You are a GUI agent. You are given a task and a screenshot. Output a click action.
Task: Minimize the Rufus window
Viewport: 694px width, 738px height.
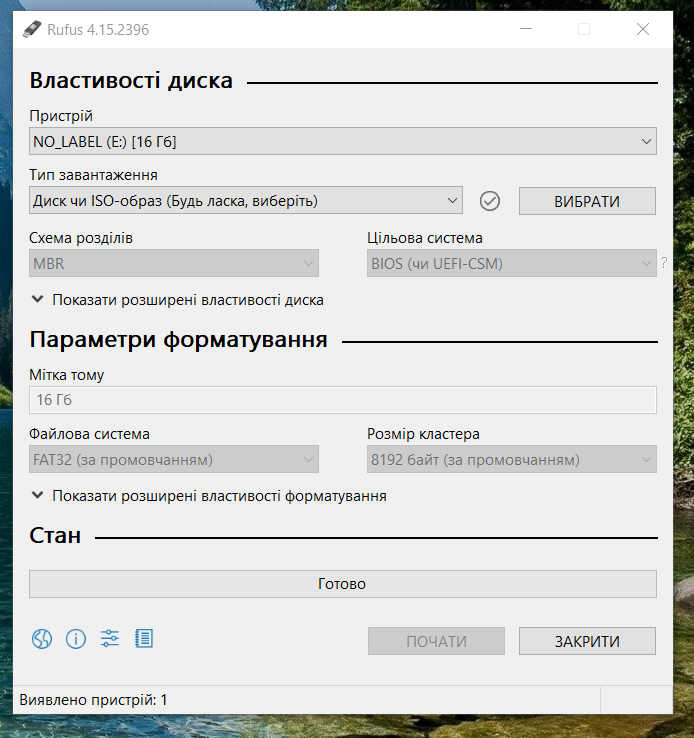click(526, 29)
